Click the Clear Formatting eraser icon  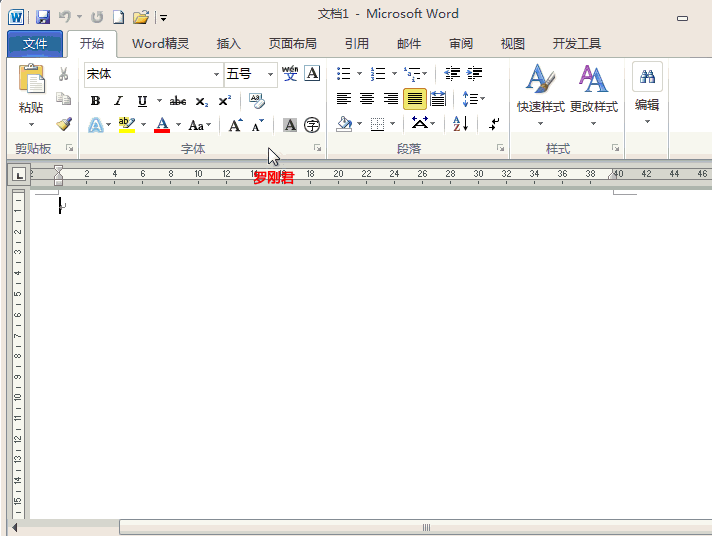(x=257, y=100)
